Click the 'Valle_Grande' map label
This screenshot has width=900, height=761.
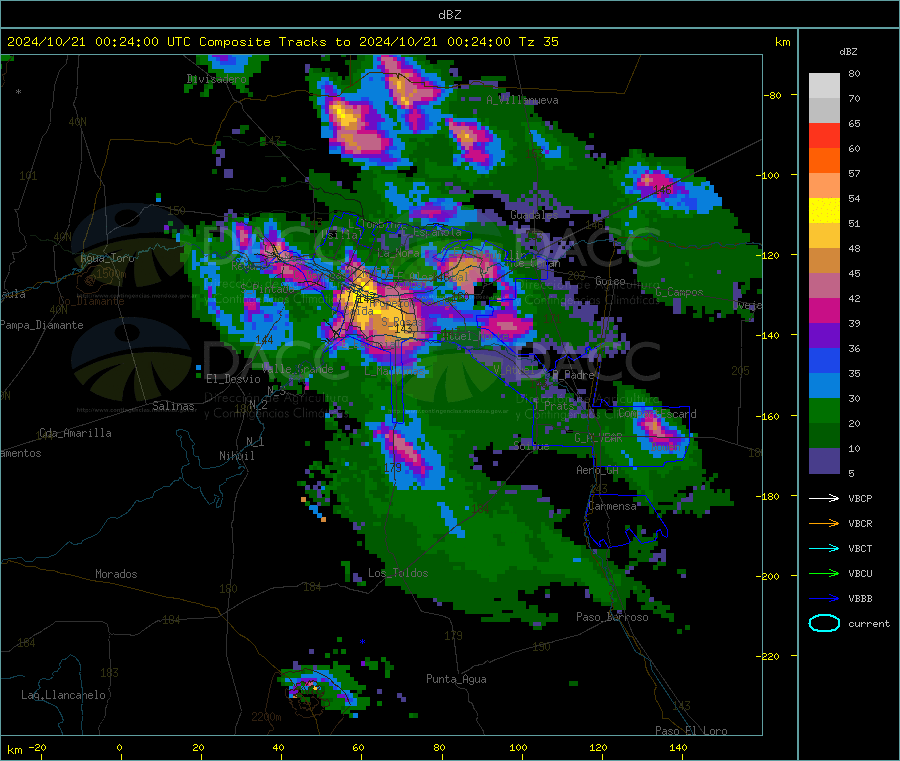click(x=297, y=369)
